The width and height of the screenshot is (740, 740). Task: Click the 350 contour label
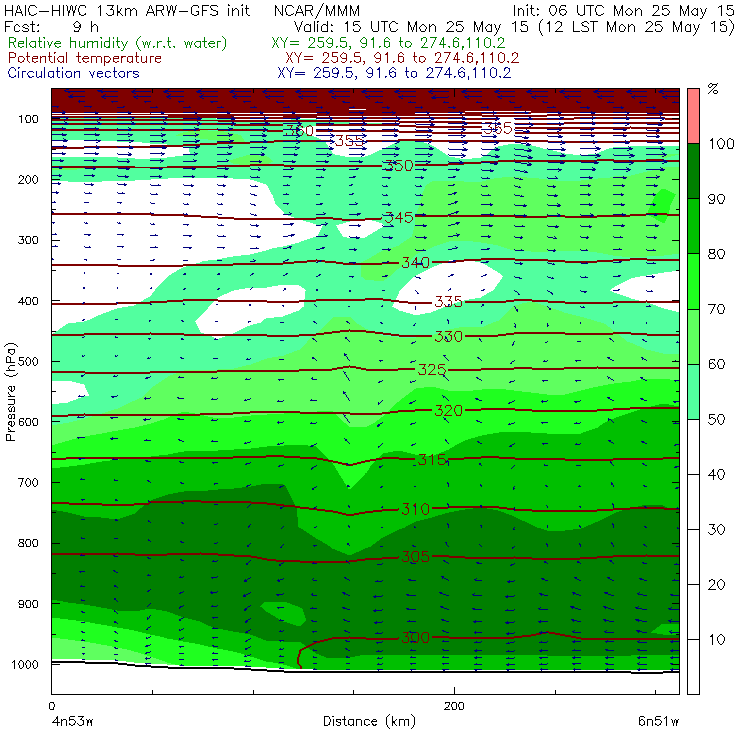click(399, 166)
